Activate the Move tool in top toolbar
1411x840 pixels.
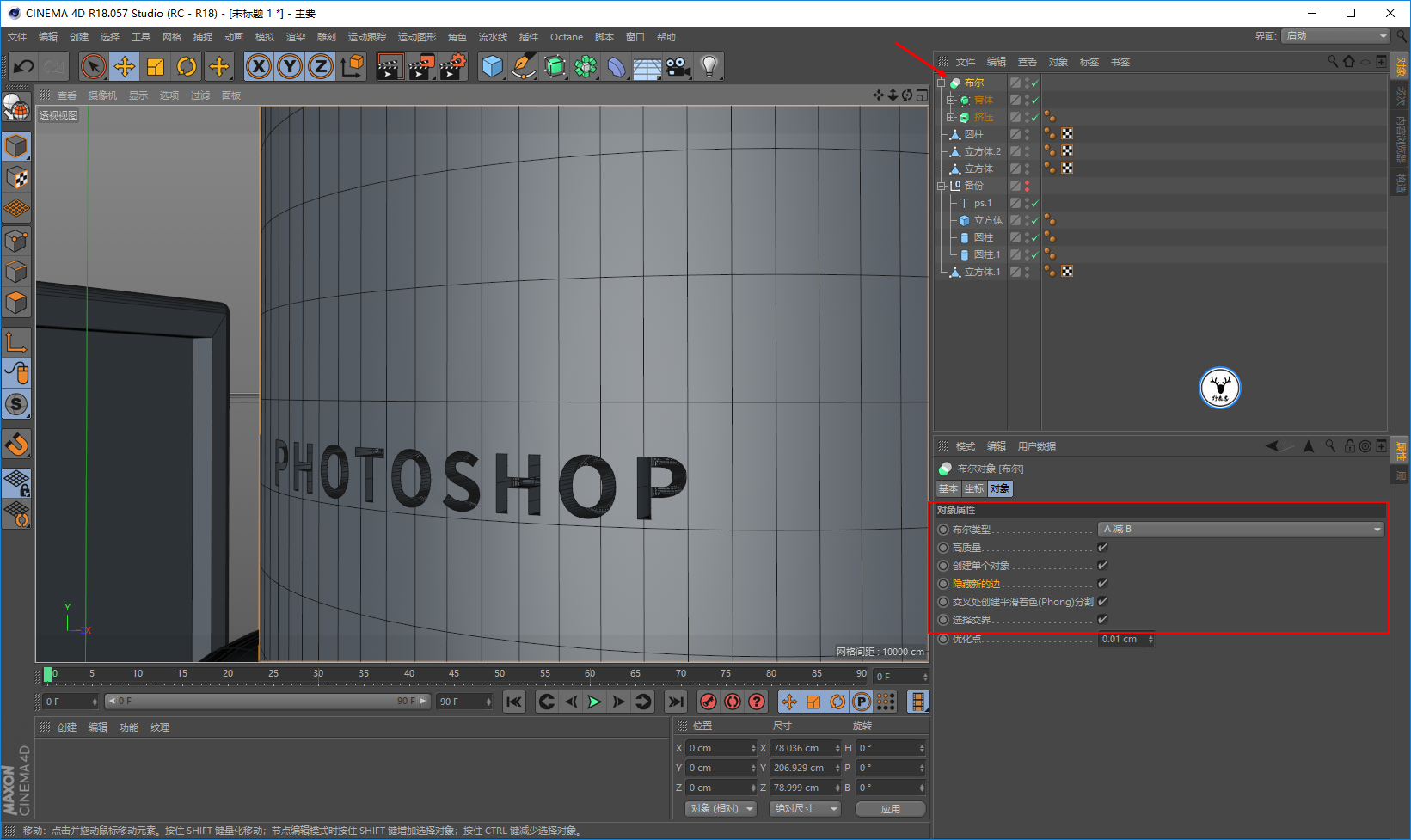[125, 66]
